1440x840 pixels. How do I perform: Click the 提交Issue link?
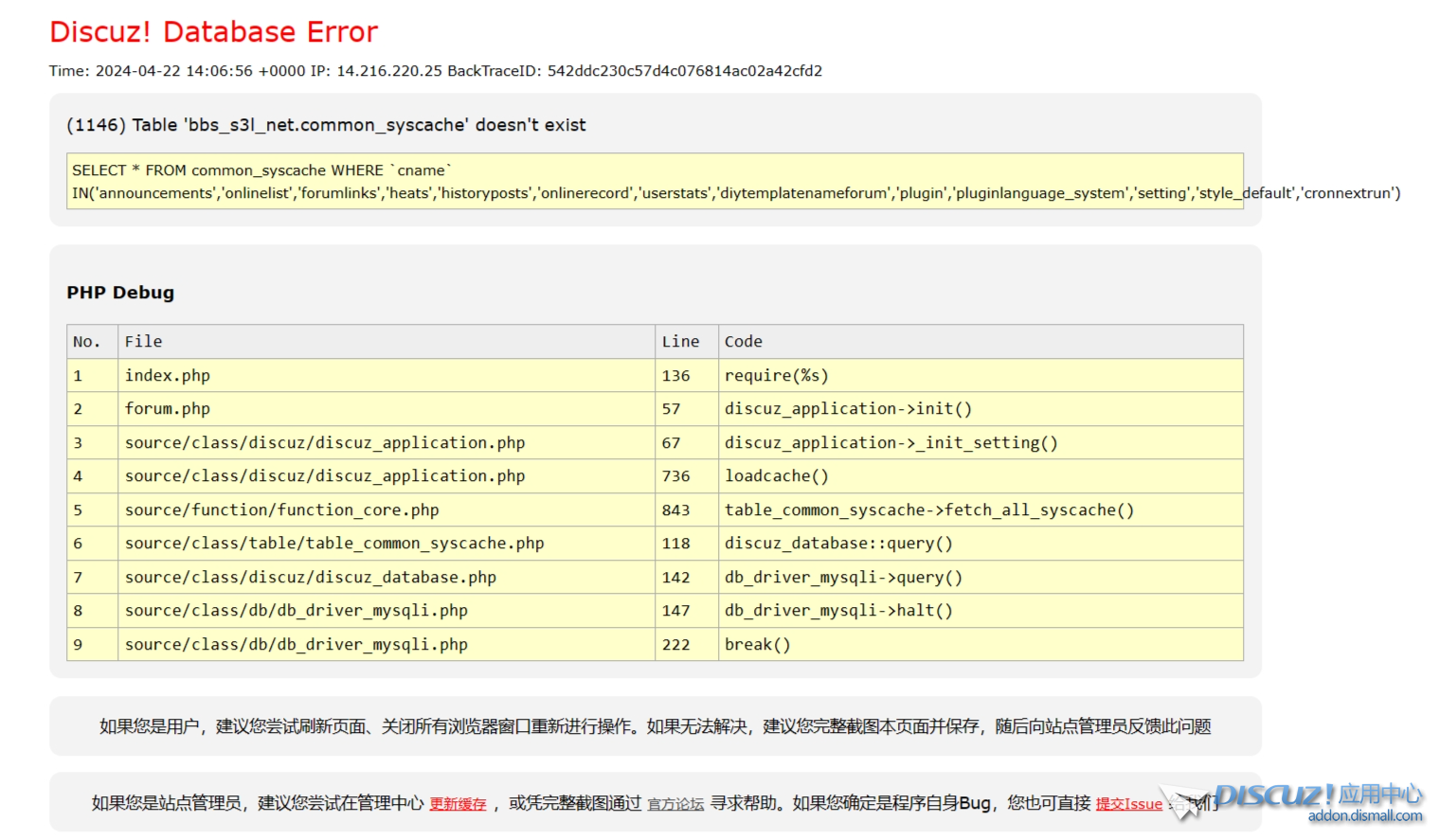1128,804
